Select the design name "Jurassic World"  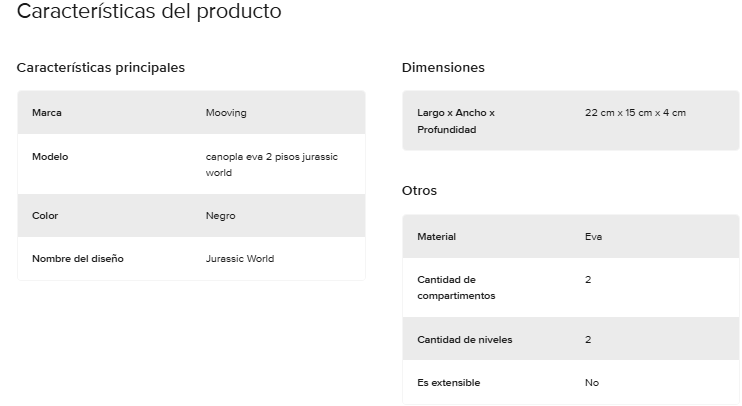pos(240,259)
